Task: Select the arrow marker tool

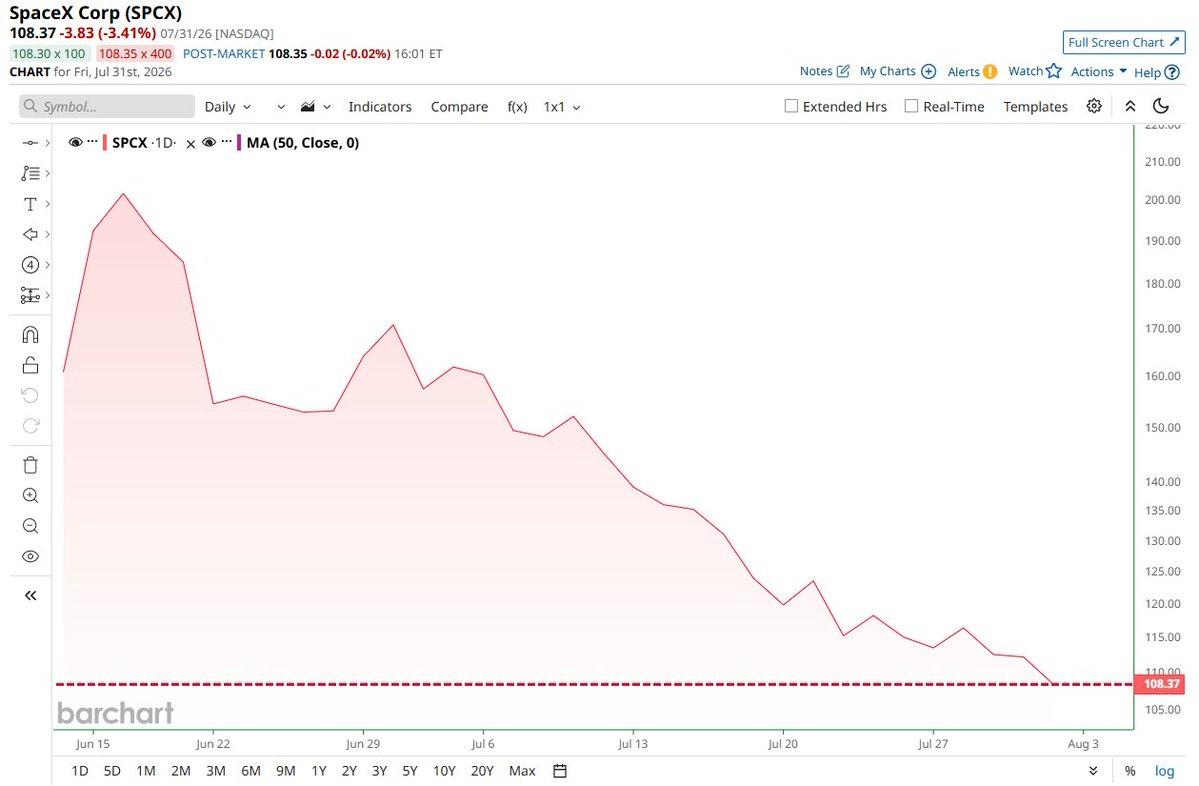Action: (x=30, y=234)
